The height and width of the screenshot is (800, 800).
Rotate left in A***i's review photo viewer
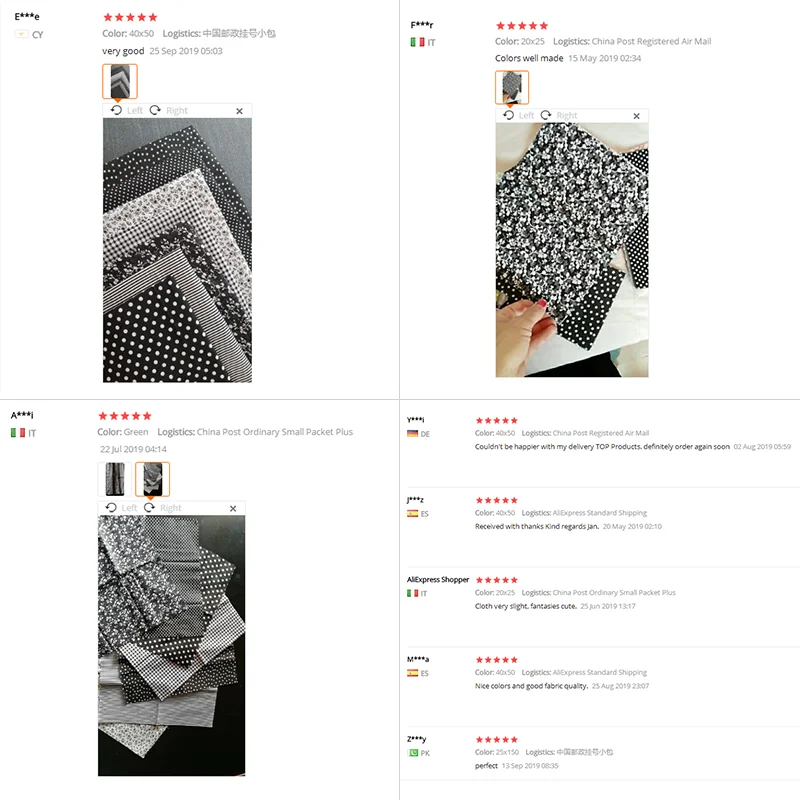[121, 508]
